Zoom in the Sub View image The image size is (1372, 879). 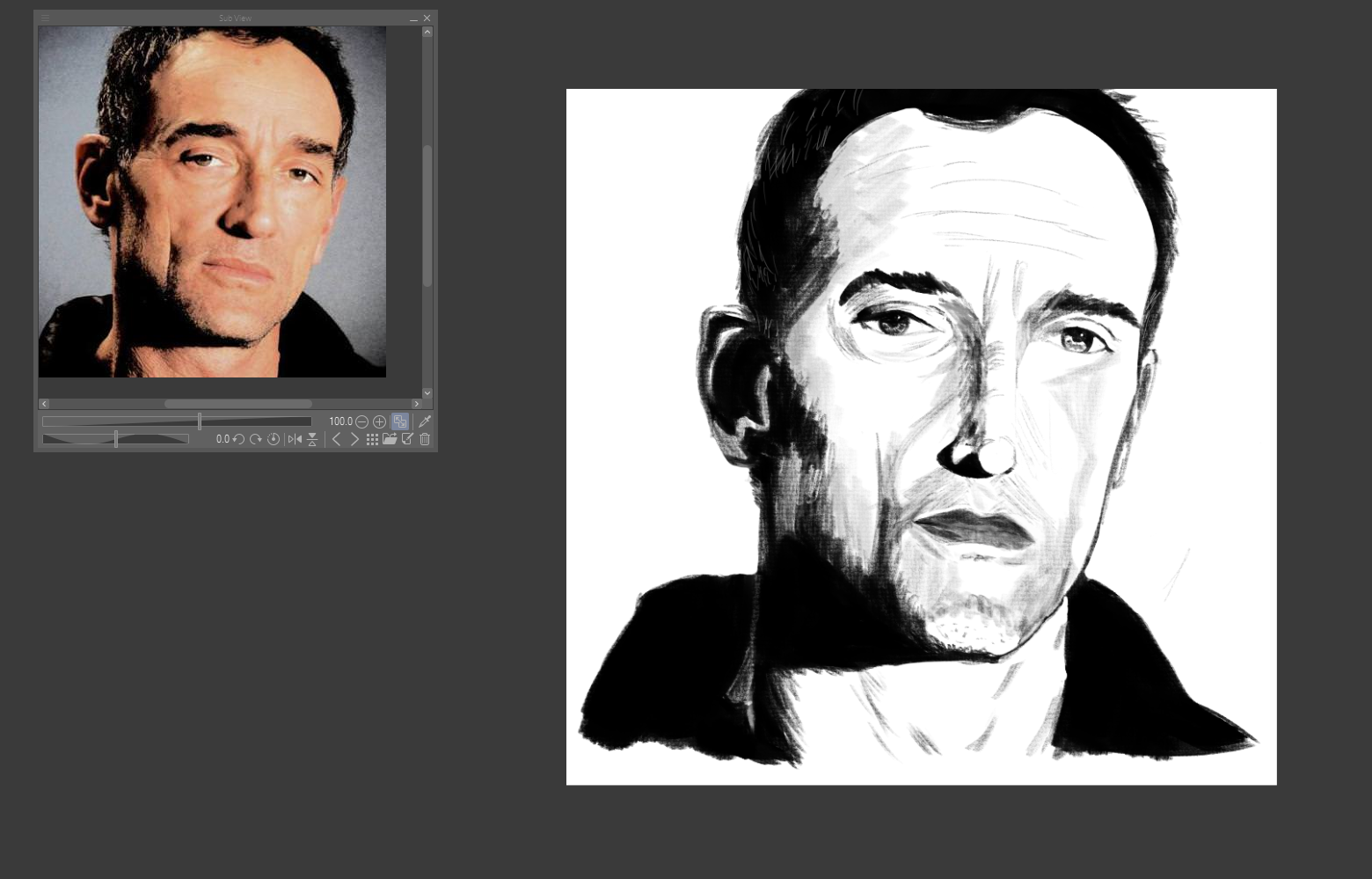coord(380,421)
